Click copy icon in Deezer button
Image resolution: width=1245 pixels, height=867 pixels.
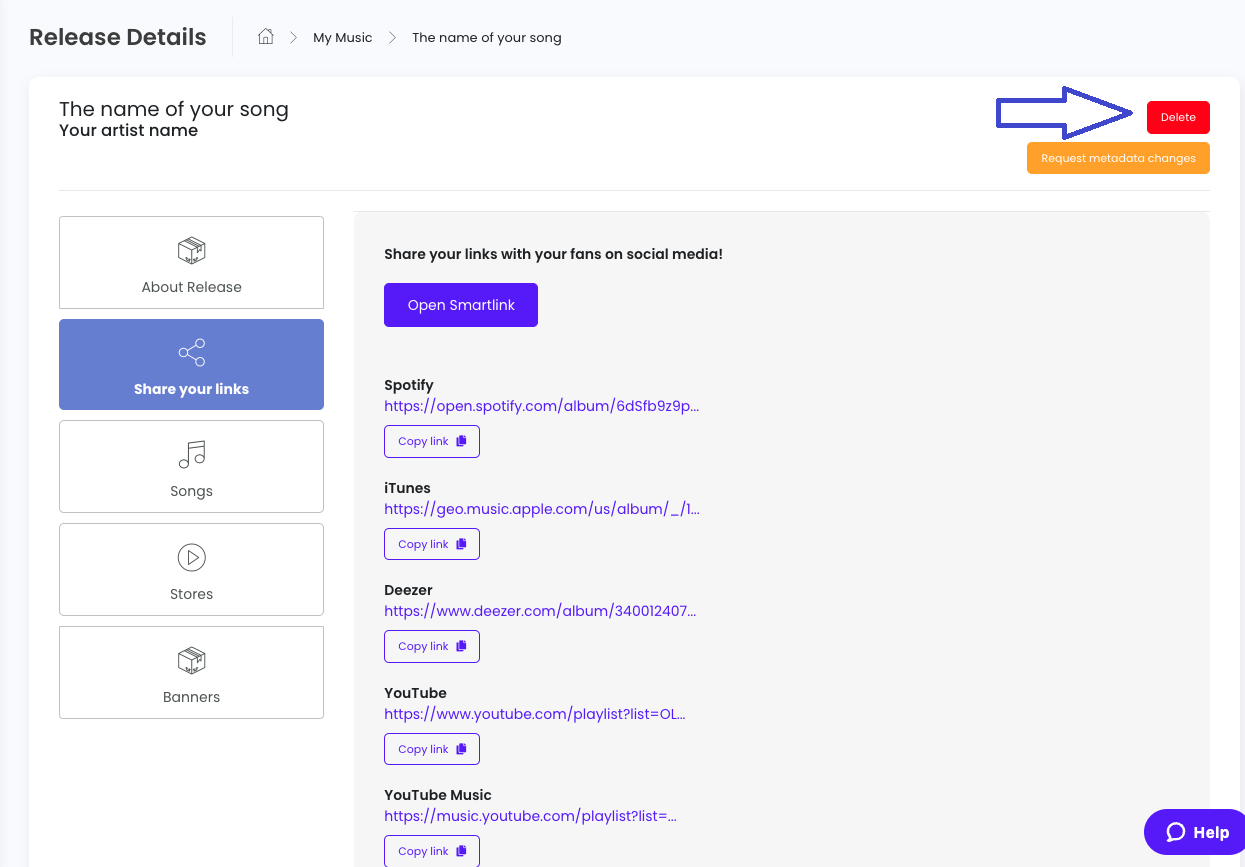(x=461, y=646)
